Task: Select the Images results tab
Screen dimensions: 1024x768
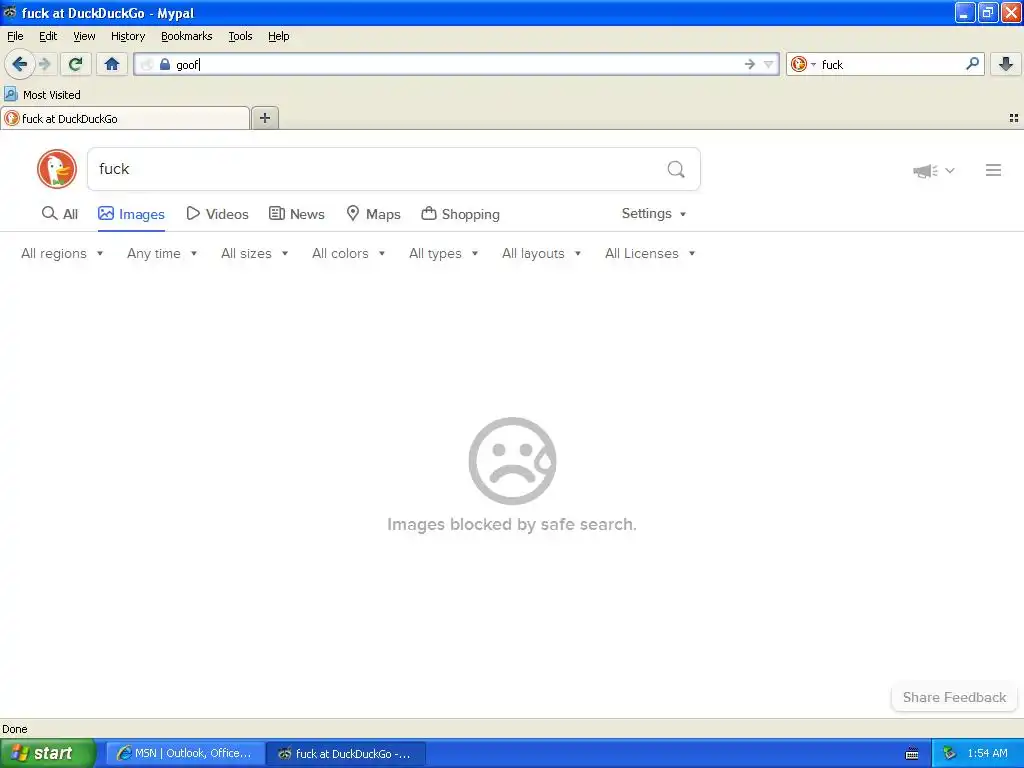Action: (x=131, y=214)
